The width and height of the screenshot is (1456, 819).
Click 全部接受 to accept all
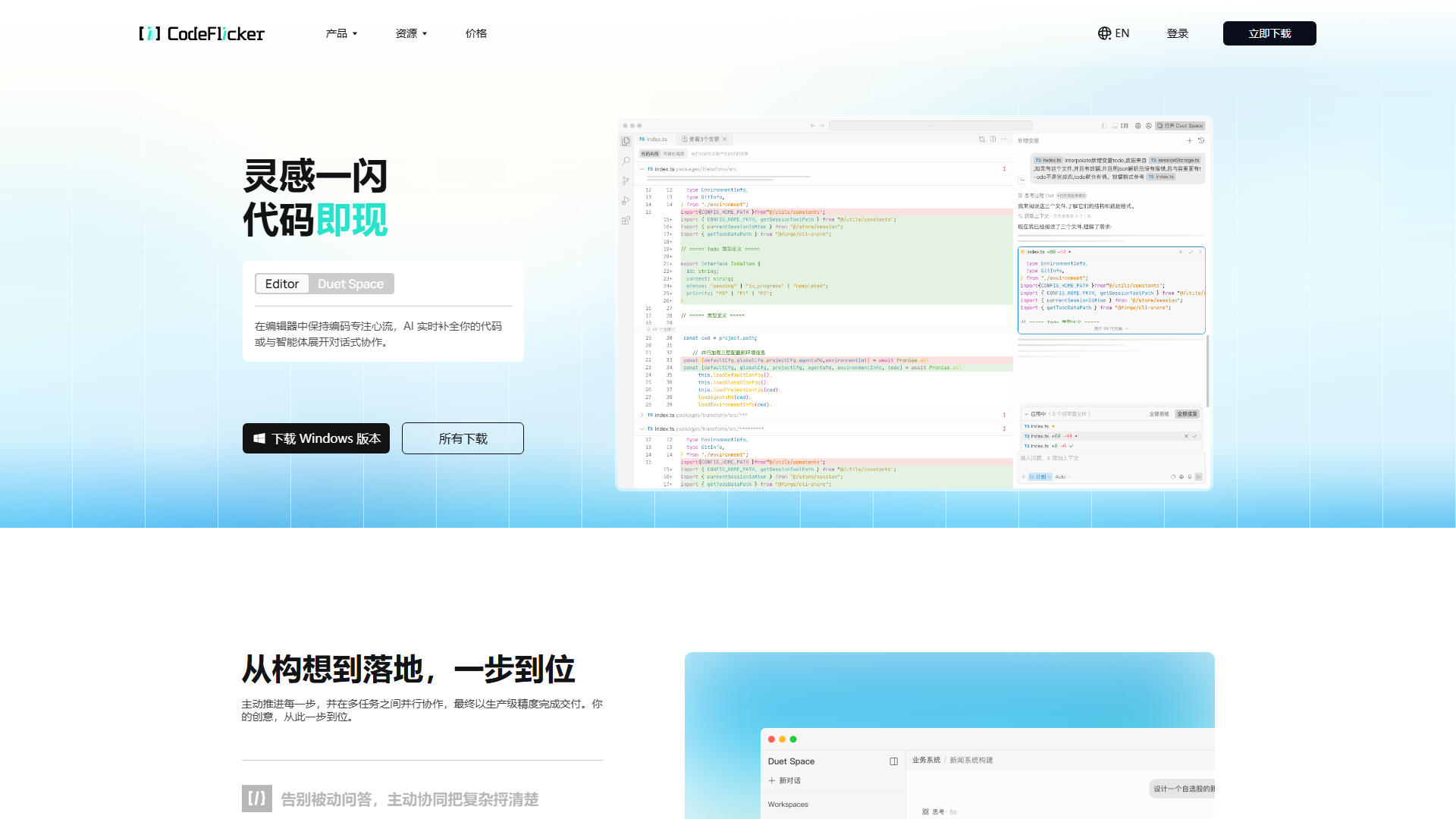pyautogui.click(x=1187, y=414)
